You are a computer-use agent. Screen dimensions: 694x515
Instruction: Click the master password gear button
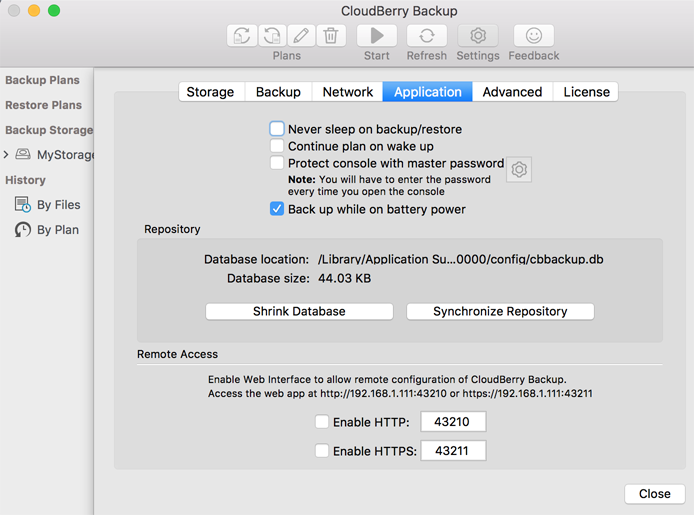(519, 169)
